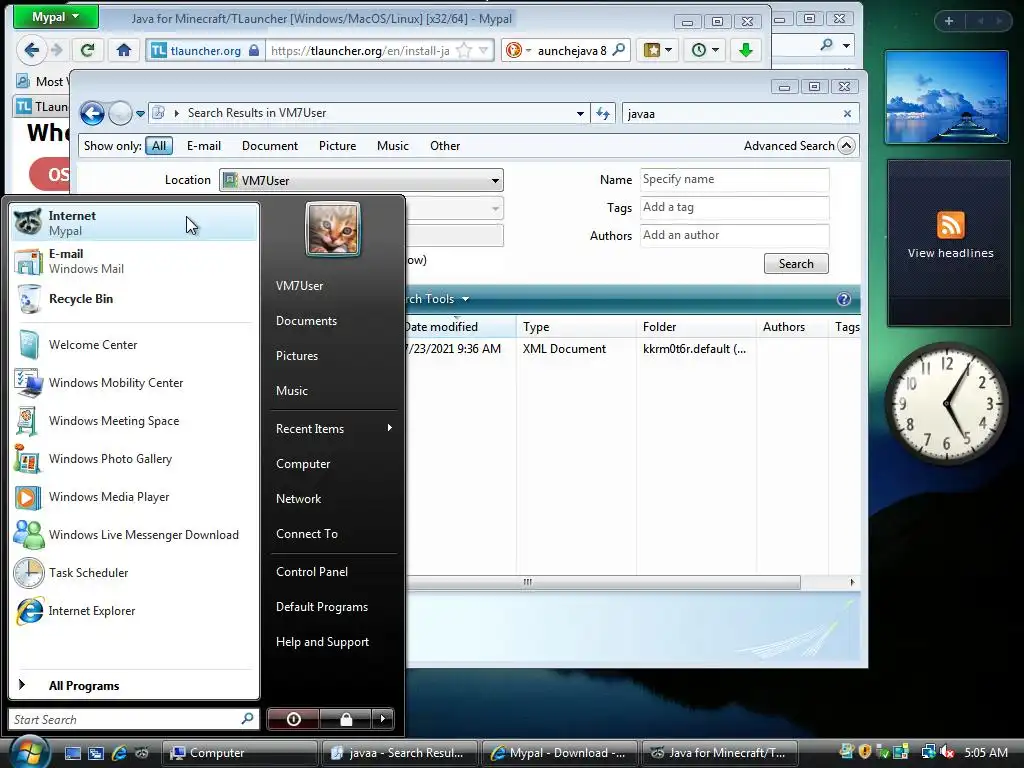Click the Add a tag field

(735, 207)
